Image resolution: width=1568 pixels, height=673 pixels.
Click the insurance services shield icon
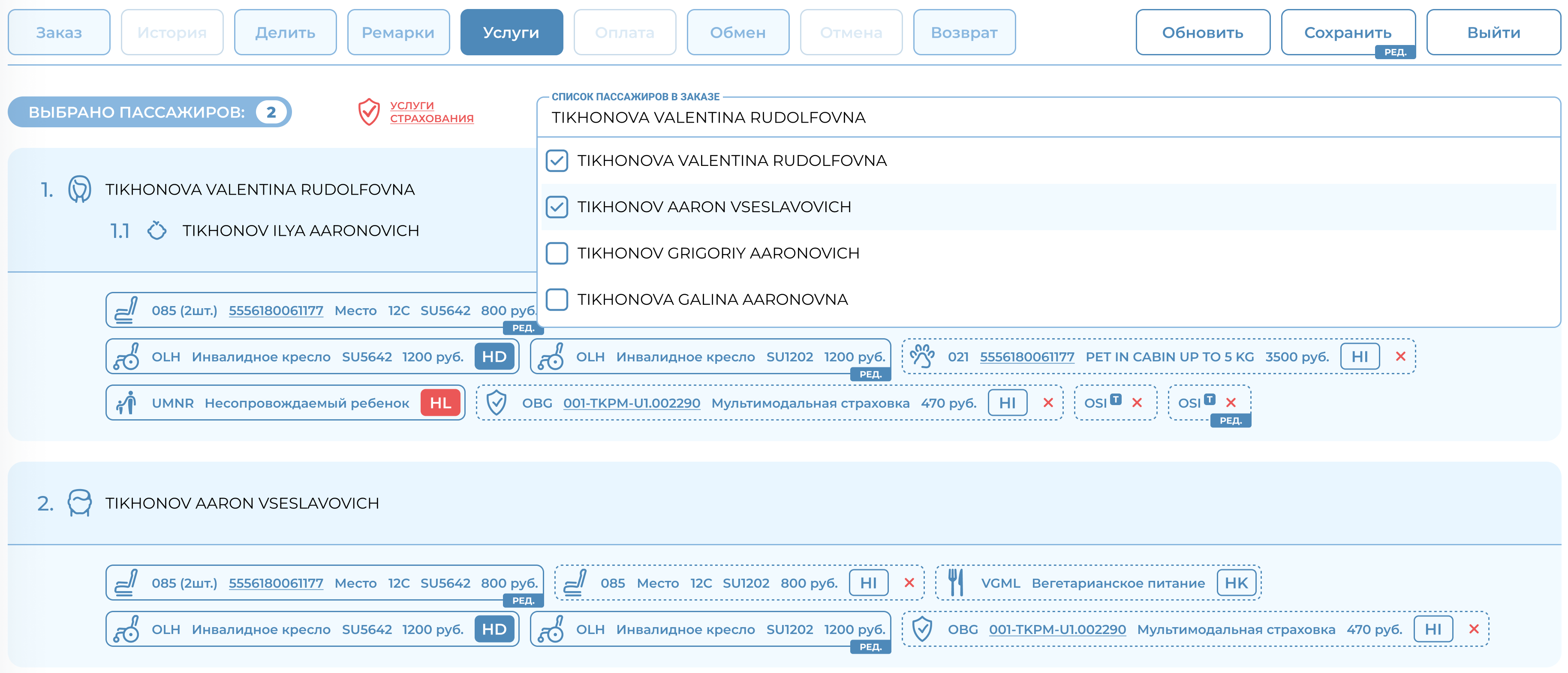(369, 112)
